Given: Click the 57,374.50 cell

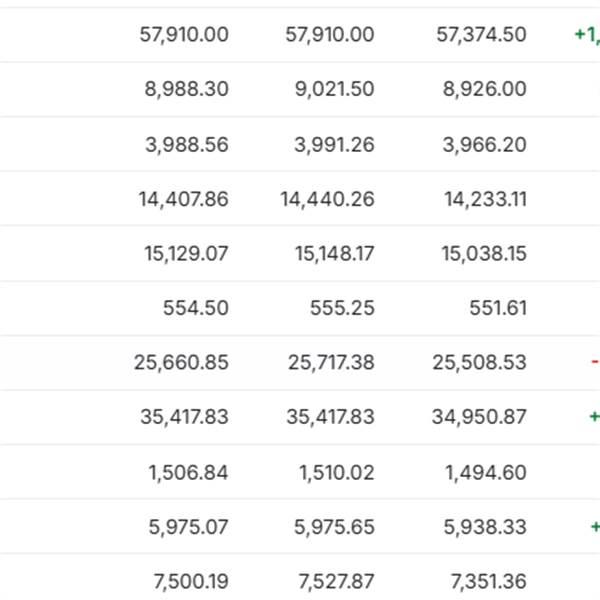Looking at the screenshot, I should point(481,35).
